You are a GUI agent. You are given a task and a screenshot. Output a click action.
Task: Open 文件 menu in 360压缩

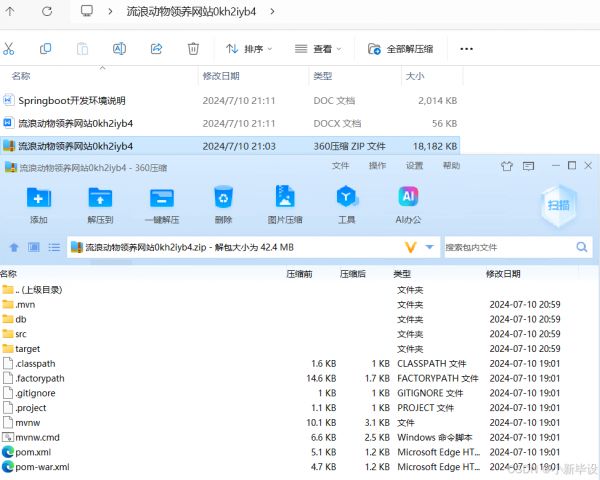click(340, 166)
